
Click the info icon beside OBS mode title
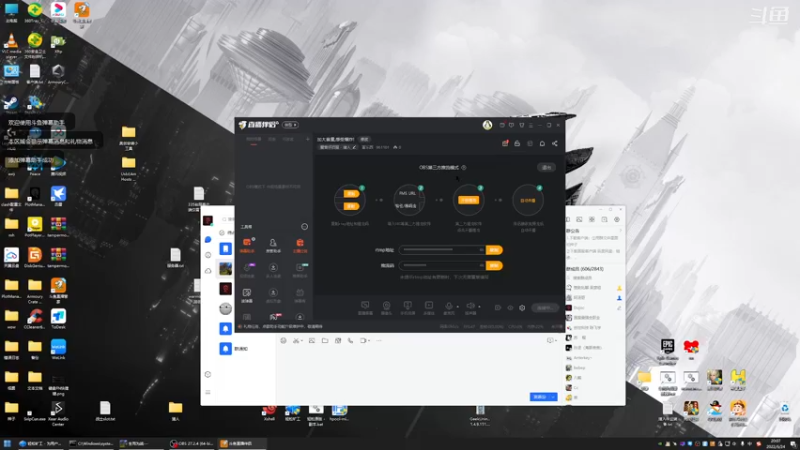(464, 167)
